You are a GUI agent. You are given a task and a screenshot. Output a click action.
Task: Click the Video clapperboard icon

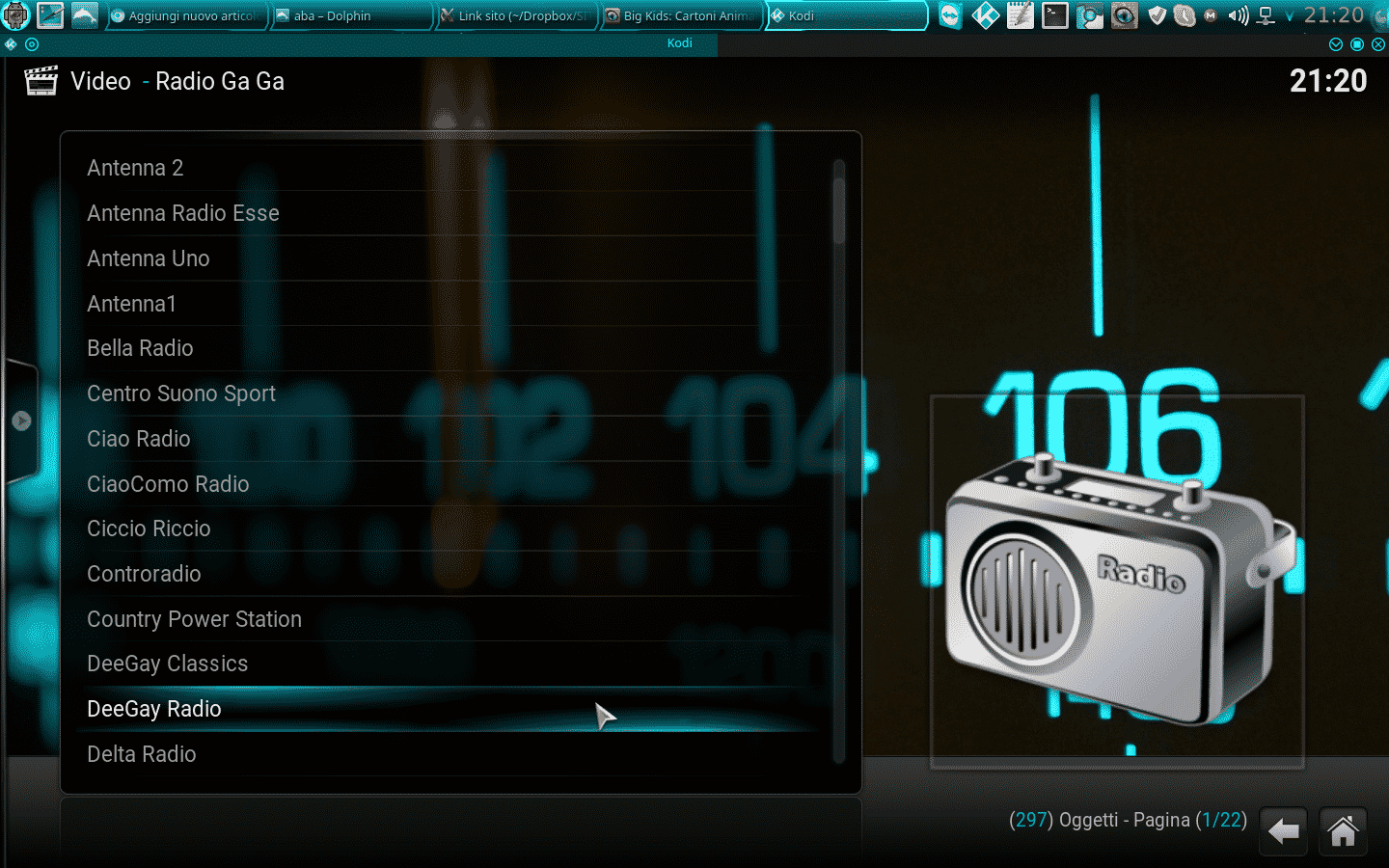pos(41,81)
